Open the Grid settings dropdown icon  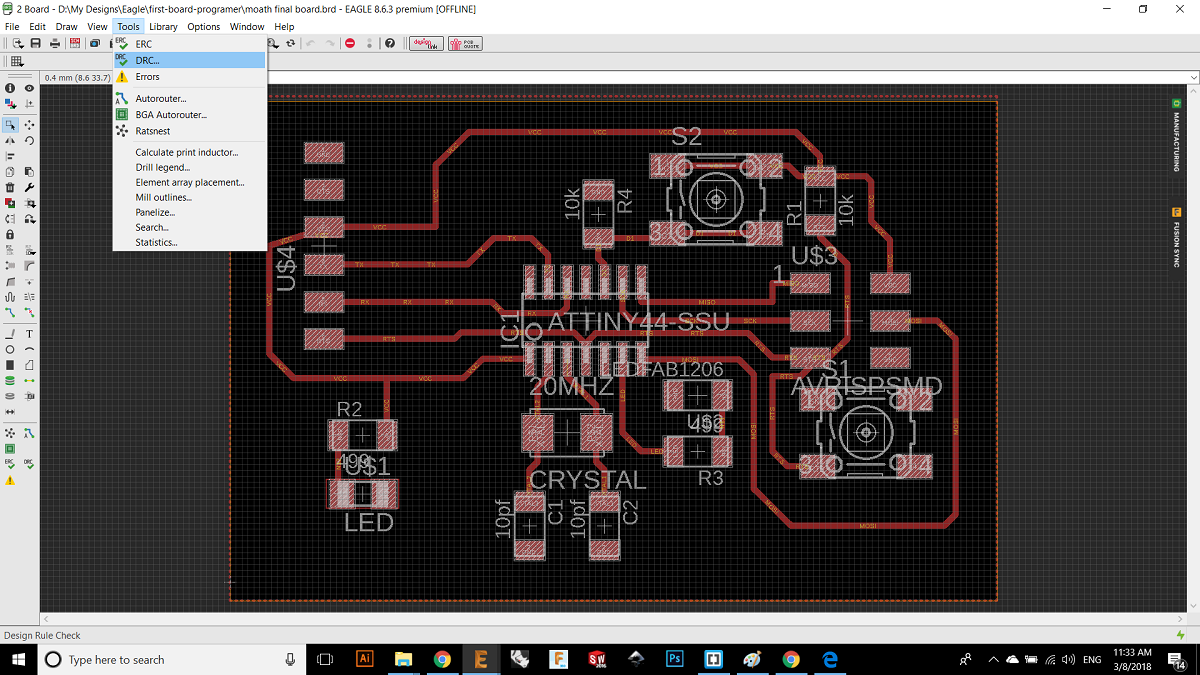pyautogui.click(x=17, y=62)
